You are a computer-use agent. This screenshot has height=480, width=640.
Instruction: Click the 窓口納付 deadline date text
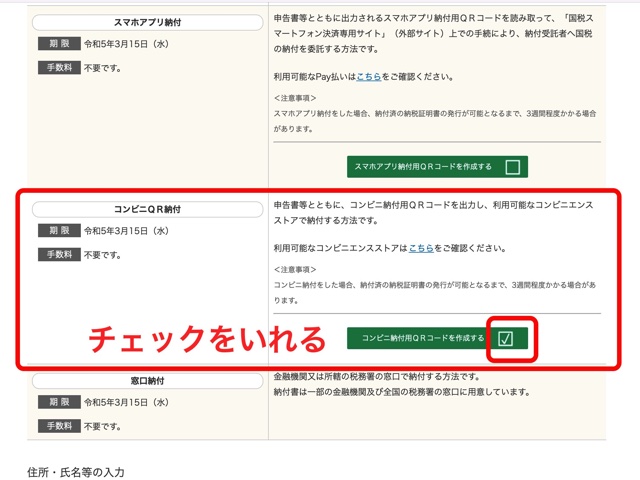tap(126, 402)
